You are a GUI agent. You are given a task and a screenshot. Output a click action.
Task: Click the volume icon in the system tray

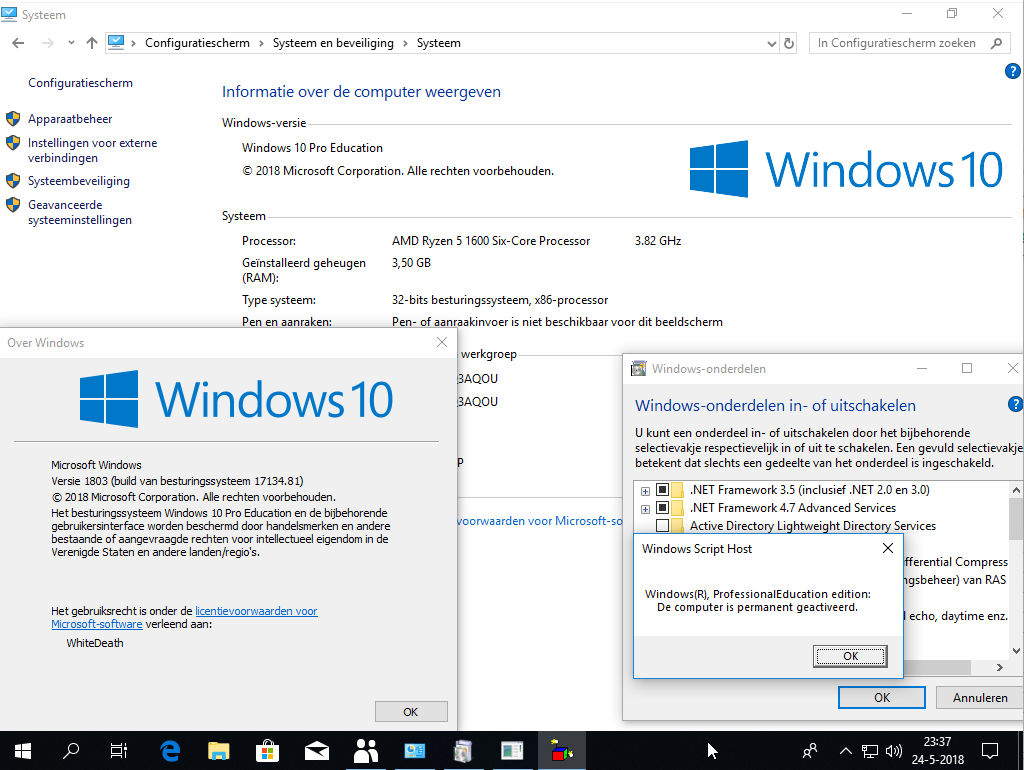(x=893, y=751)
